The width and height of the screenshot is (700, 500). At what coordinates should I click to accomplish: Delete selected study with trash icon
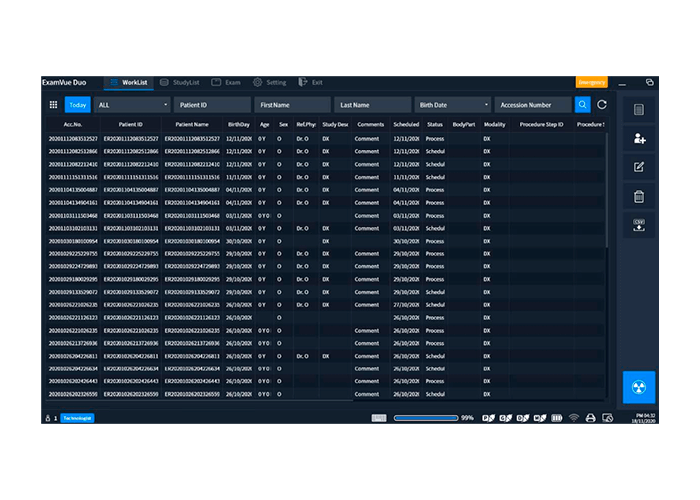[639, 197]
